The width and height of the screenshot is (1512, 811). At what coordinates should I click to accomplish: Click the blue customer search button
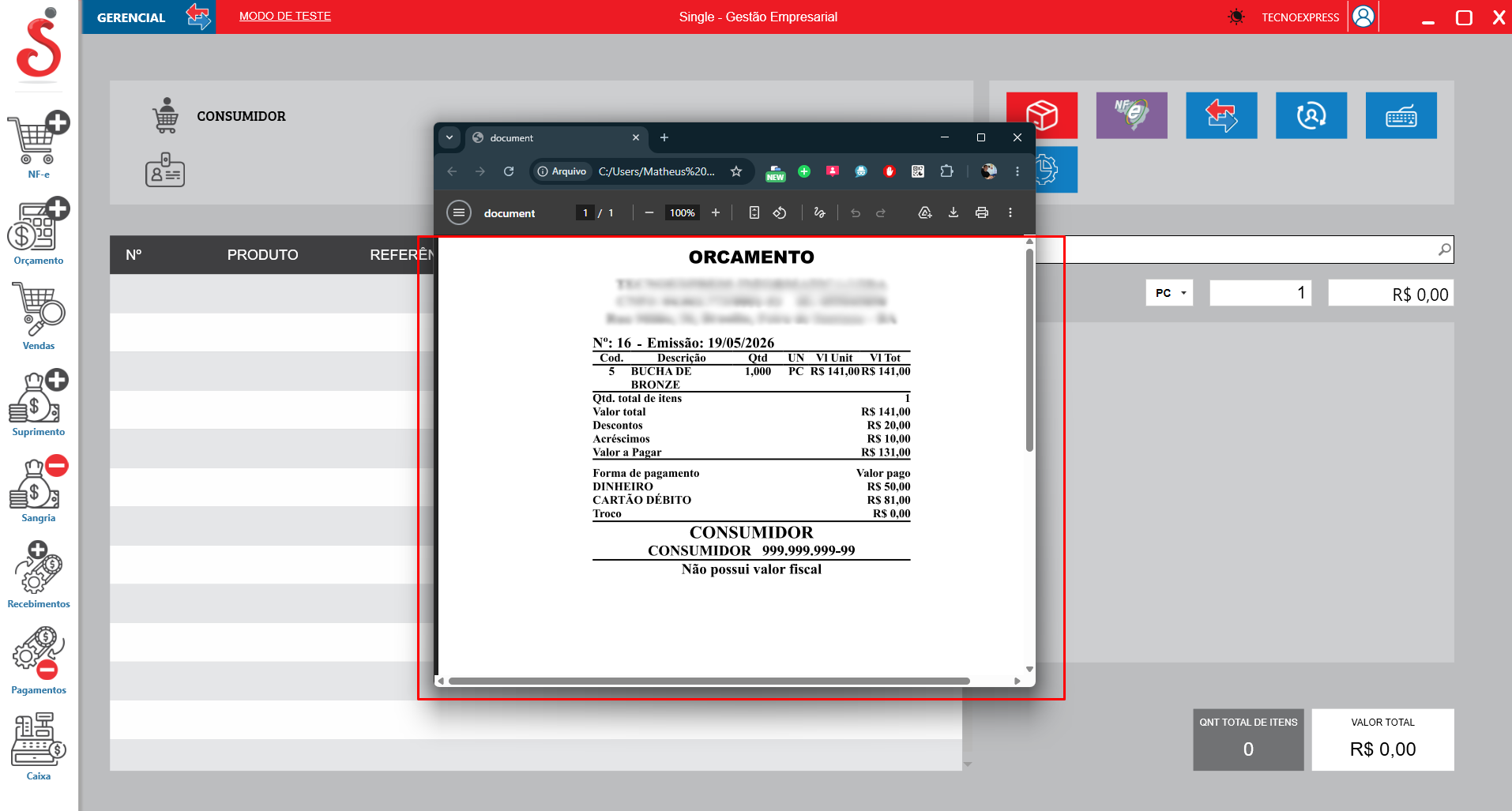click(x=1311, y=115)
